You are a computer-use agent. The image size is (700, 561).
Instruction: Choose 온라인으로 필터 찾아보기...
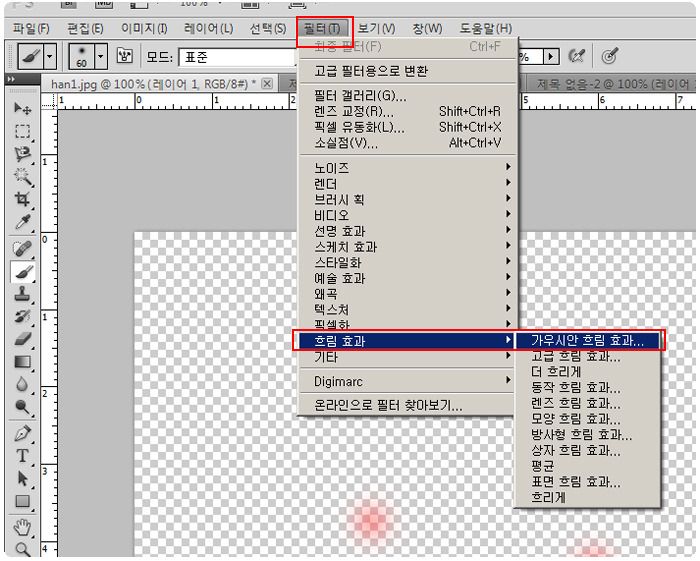(x=407, y=405)
